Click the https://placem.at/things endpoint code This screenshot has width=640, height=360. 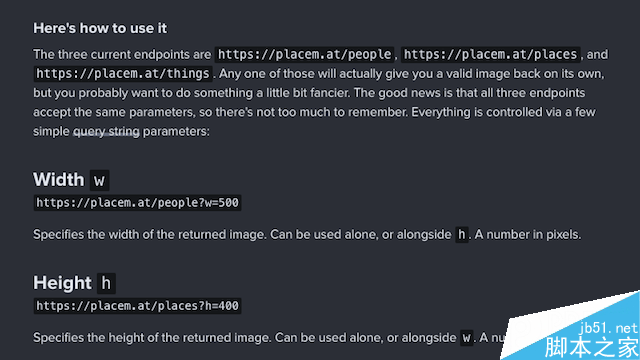click(x=123, y=73)
